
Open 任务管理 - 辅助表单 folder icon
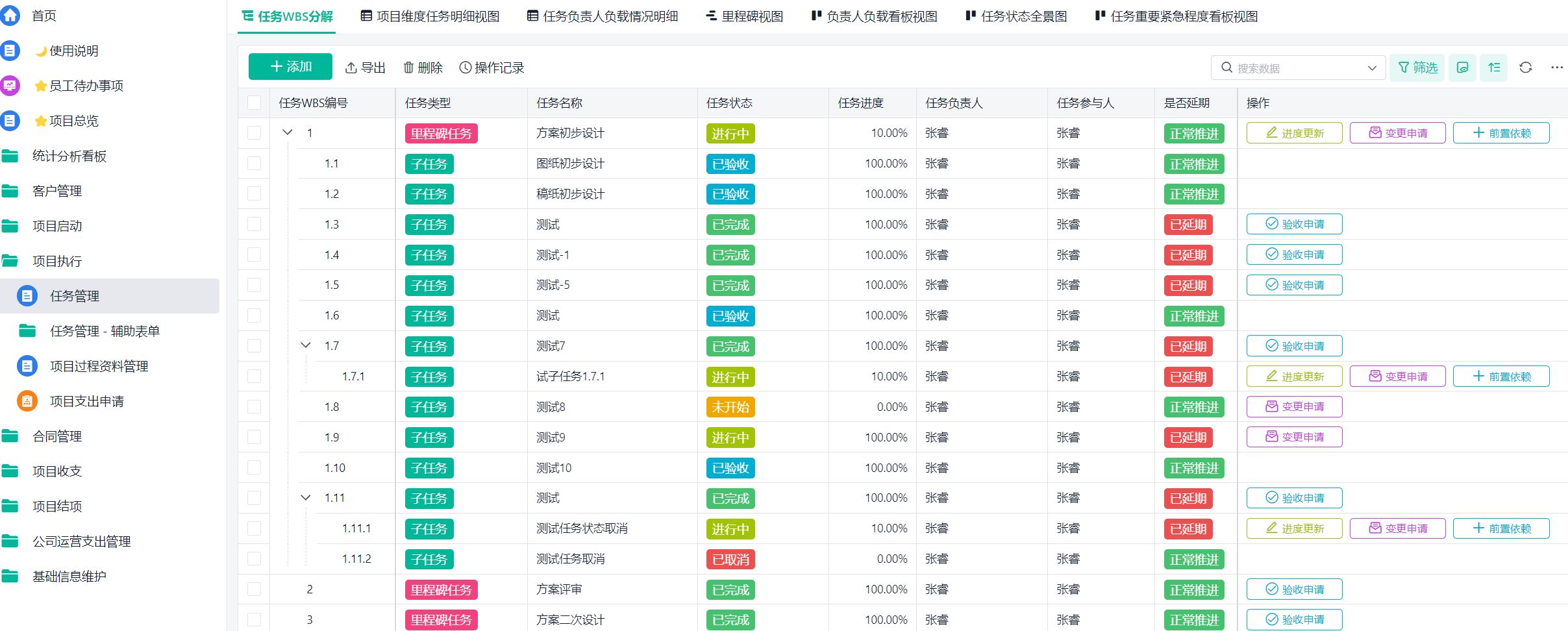27,331
